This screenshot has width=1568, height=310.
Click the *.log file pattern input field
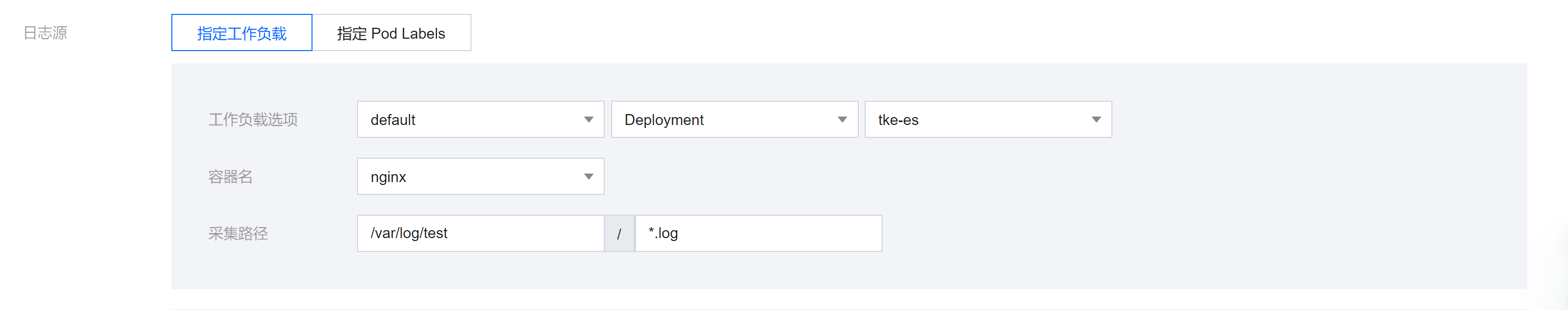(x=758, y=233)
